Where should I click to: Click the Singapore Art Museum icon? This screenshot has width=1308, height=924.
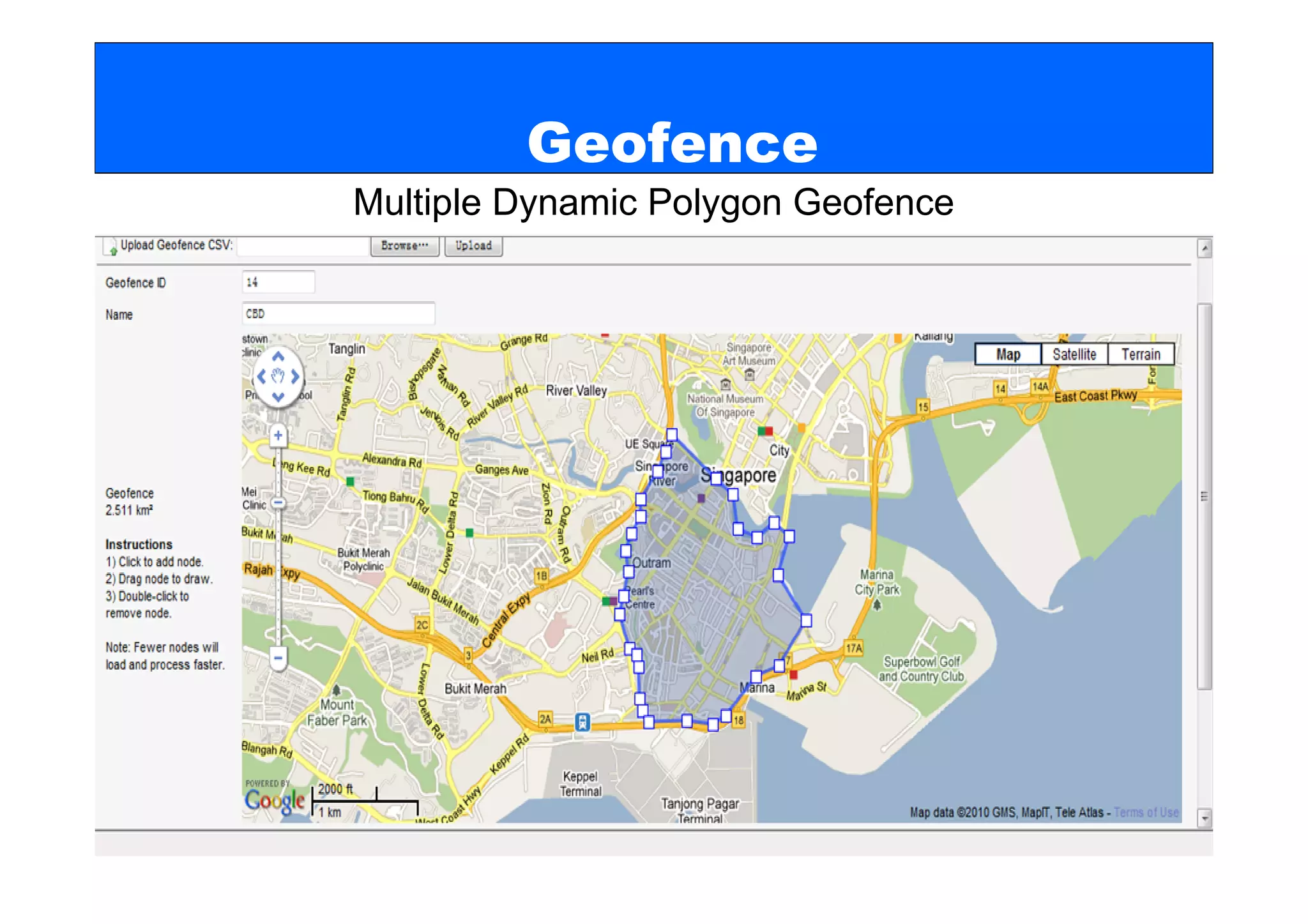[750, 374]
